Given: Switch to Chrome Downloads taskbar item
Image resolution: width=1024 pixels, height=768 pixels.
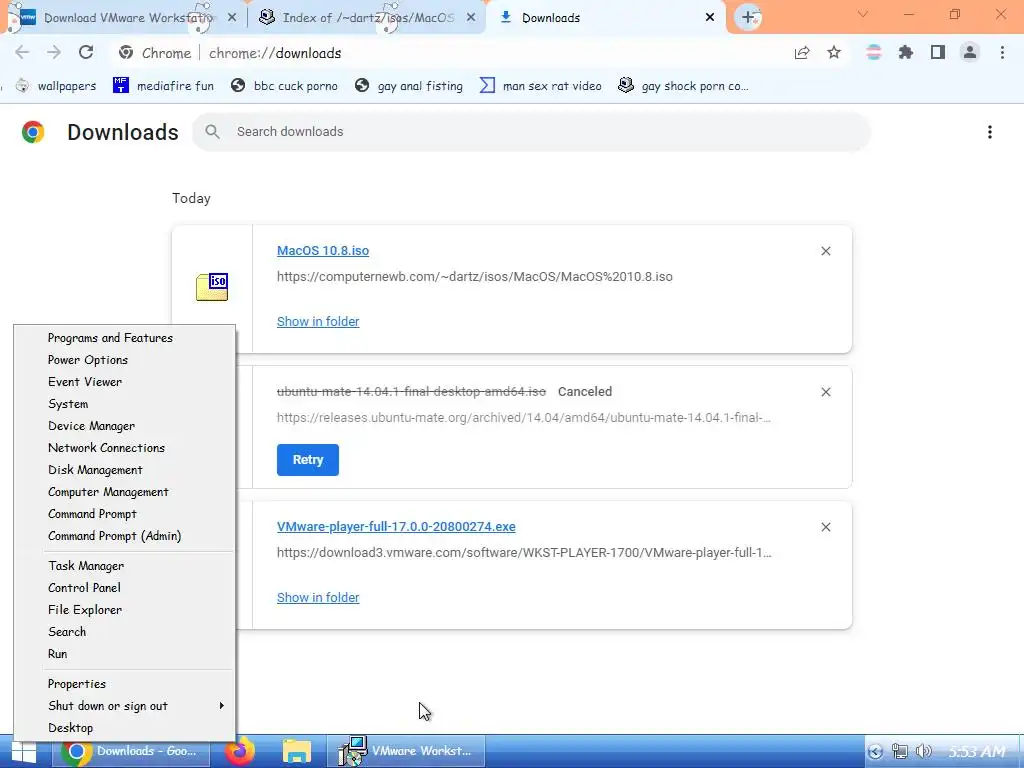Looking at the screenshot, I should pos(133,751).
